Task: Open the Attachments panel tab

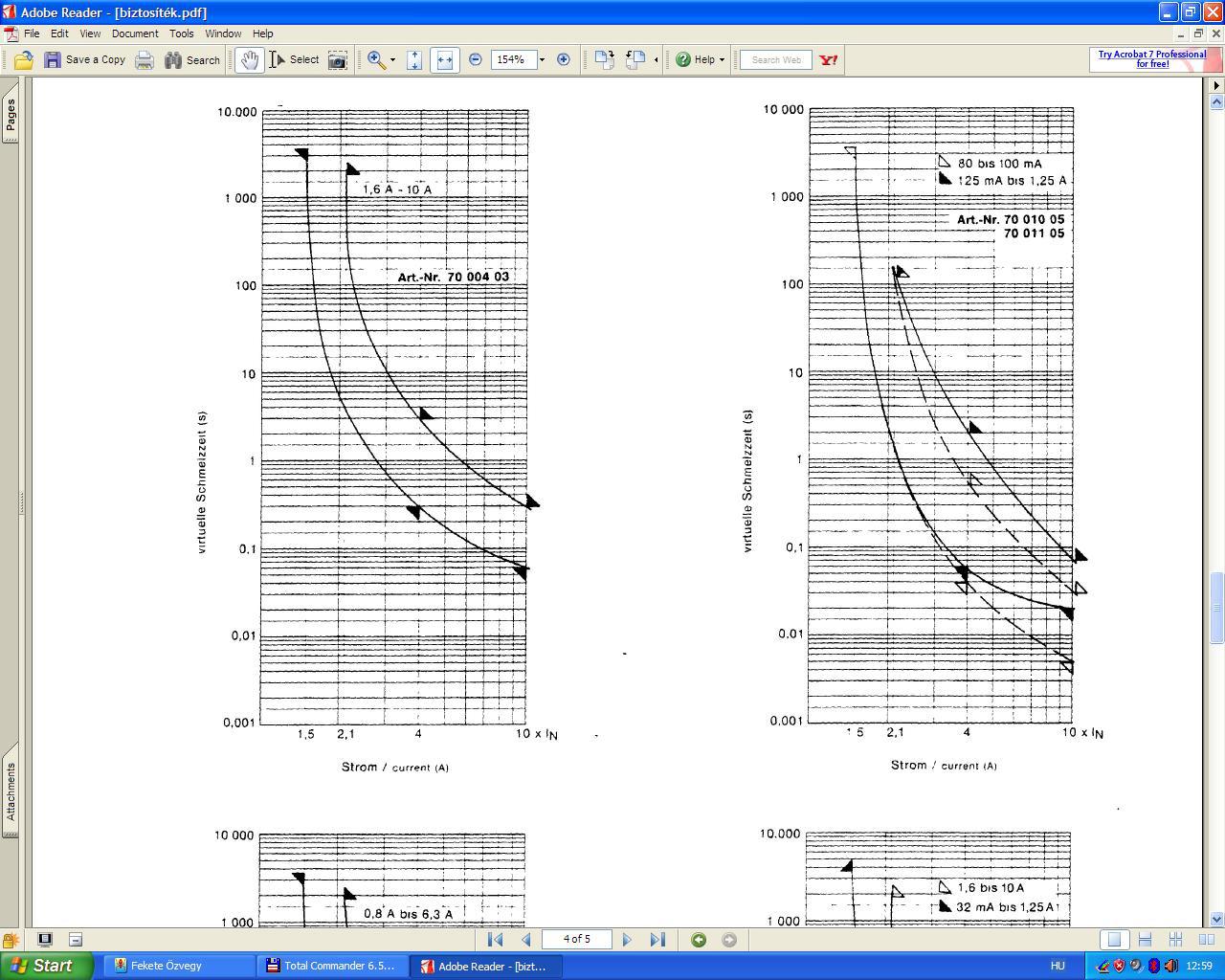Action: coord(10,791)
